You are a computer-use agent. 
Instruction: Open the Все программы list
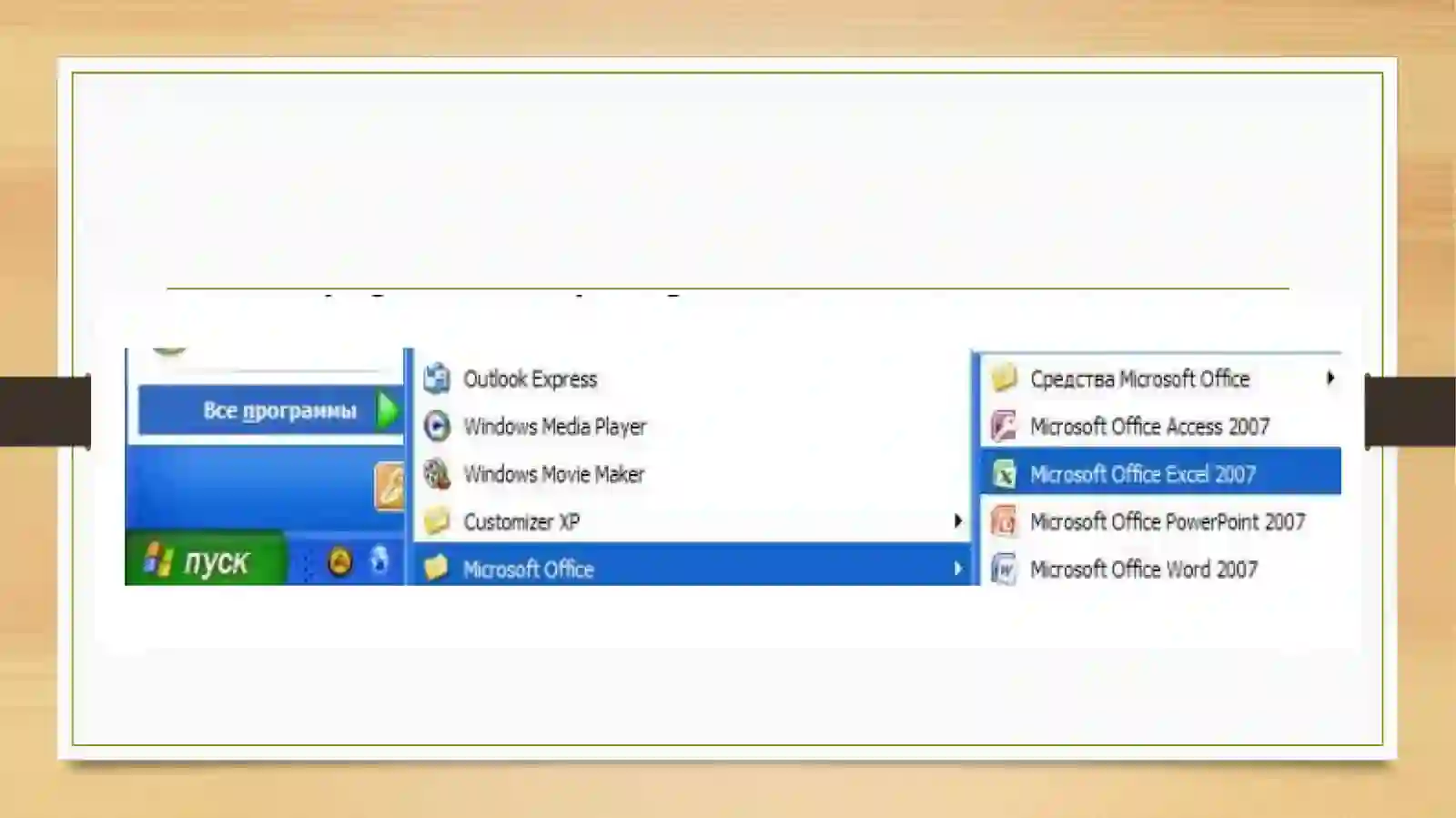point(271,410)
